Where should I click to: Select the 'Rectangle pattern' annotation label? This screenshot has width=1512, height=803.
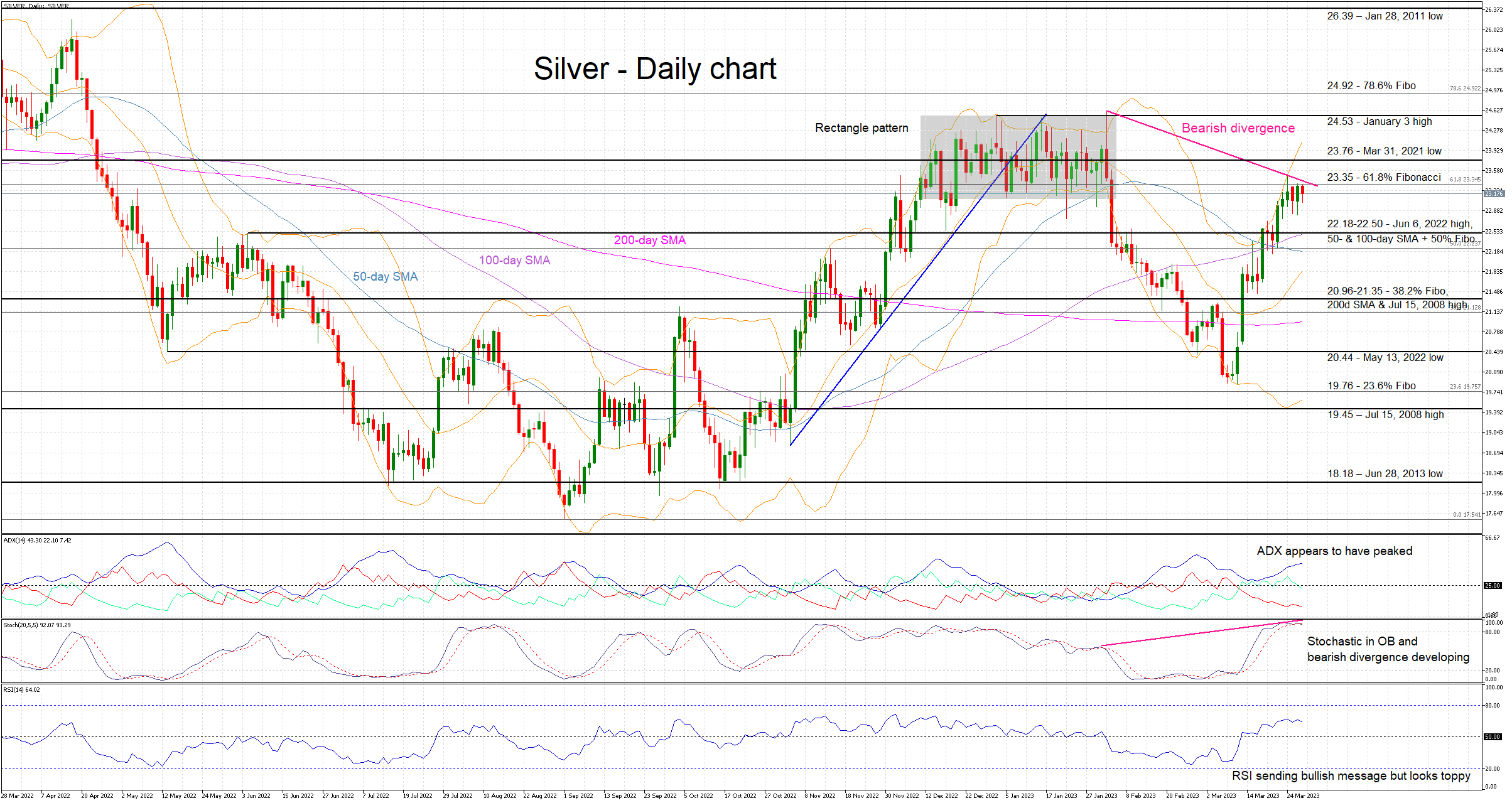click(x=861, y=128)
